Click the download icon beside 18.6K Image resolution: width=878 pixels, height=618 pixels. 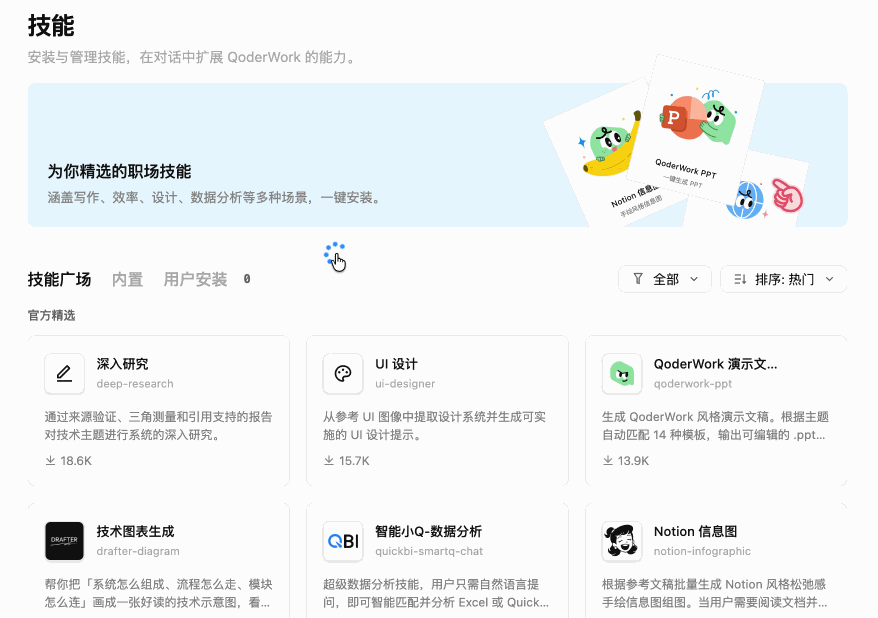click(x=50, y=460)
